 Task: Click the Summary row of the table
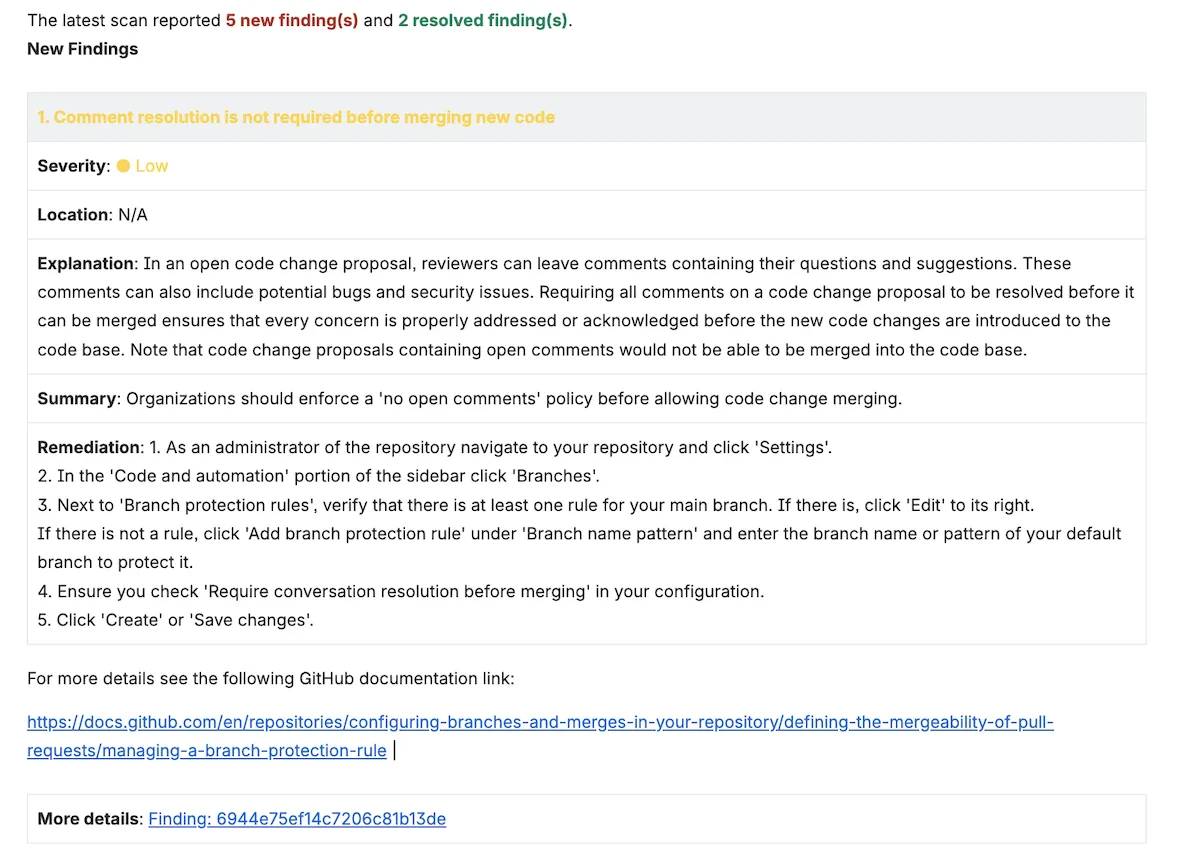469,398
